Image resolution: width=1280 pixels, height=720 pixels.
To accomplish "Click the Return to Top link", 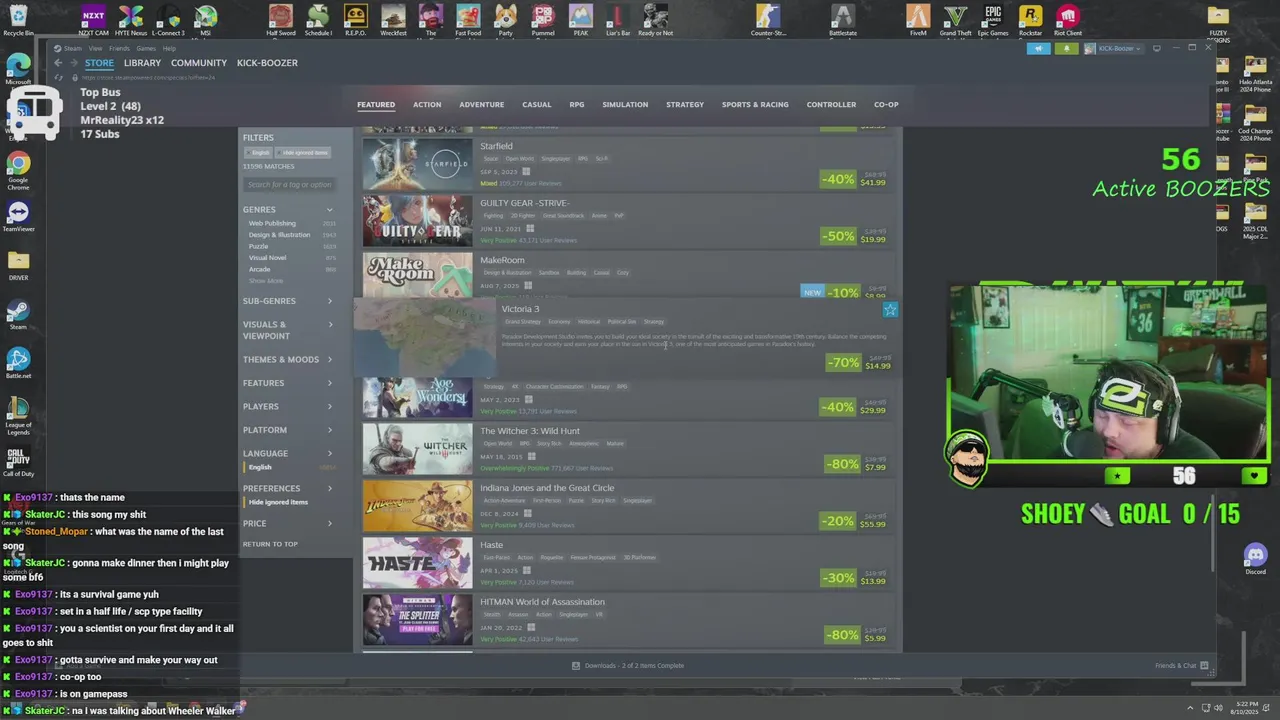I will pos(270,544).
